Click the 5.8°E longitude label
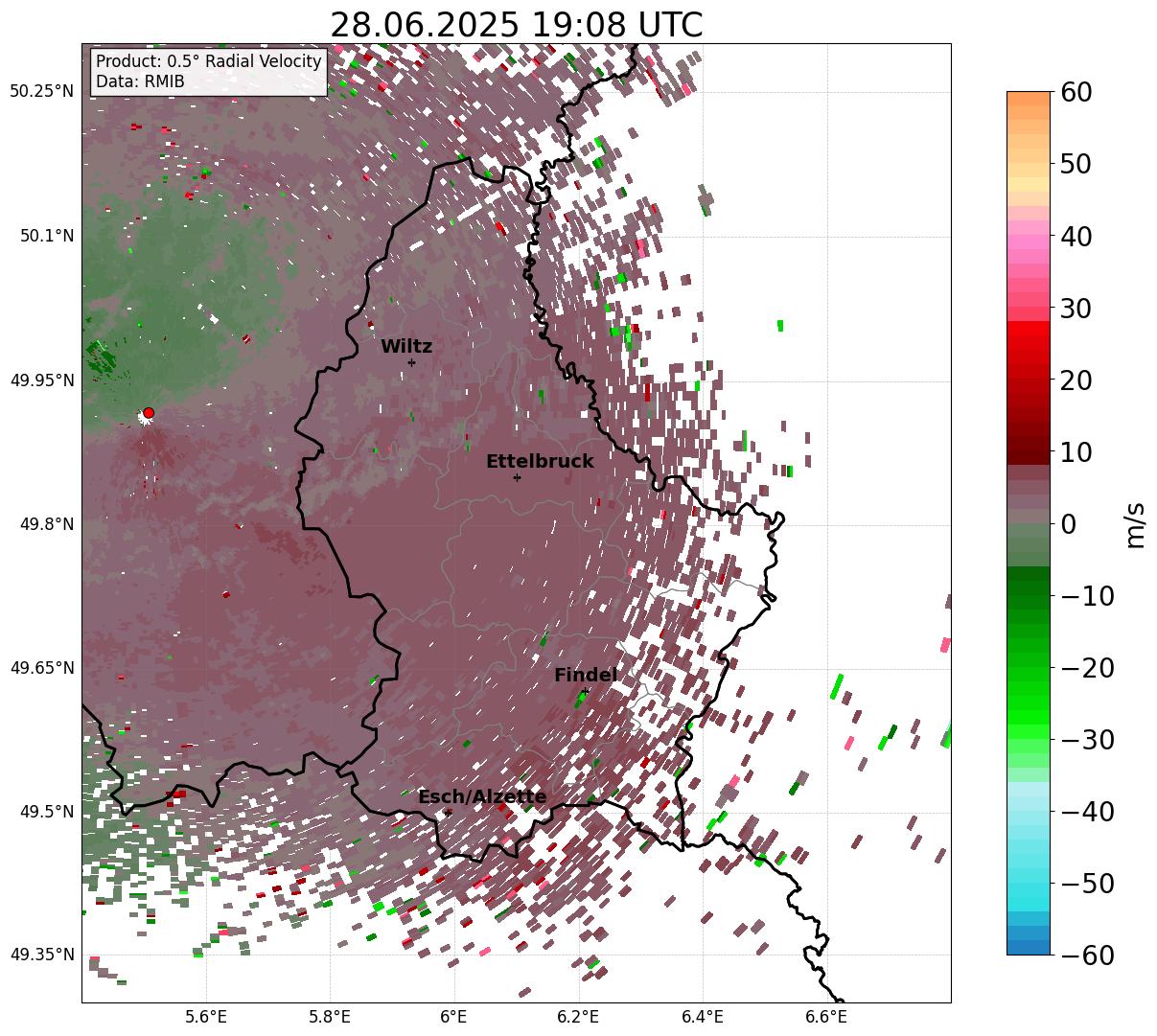 [x=330, y=1017]
